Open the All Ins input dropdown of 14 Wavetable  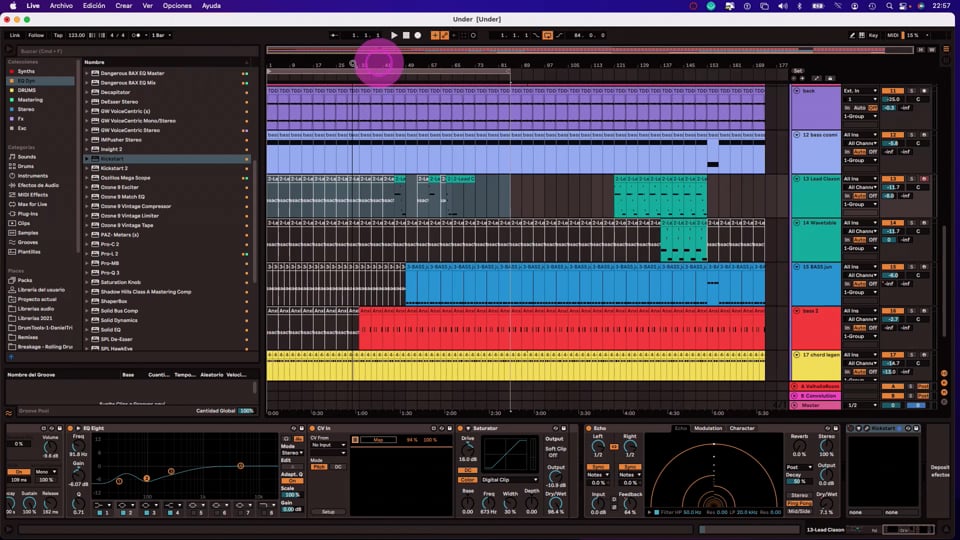(860, 223)
